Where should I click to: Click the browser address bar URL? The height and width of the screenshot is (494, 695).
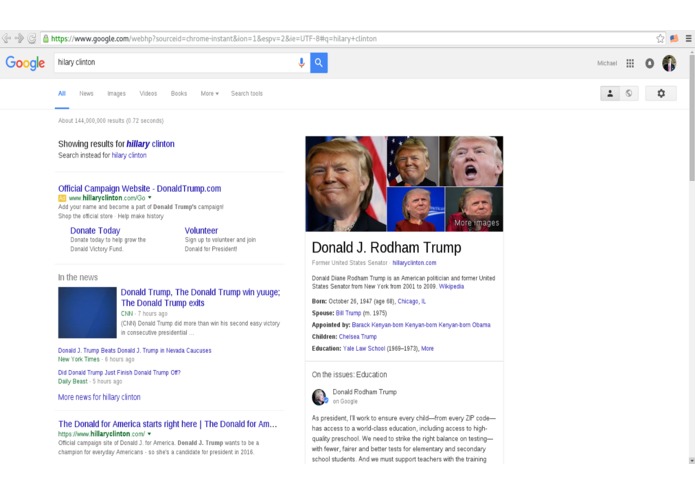click(214, 39)
